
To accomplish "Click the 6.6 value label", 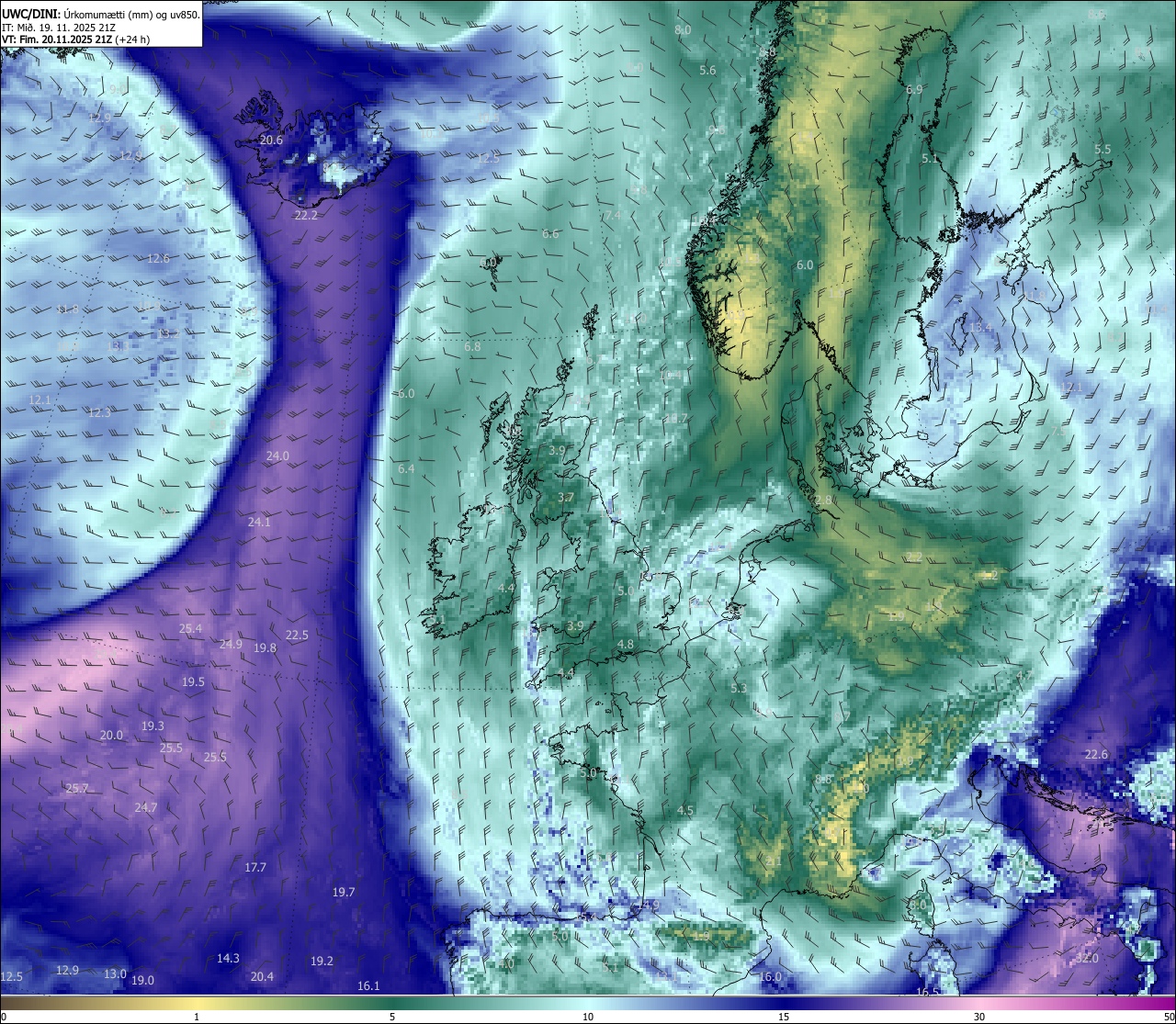I will click(x=550, y=233).
